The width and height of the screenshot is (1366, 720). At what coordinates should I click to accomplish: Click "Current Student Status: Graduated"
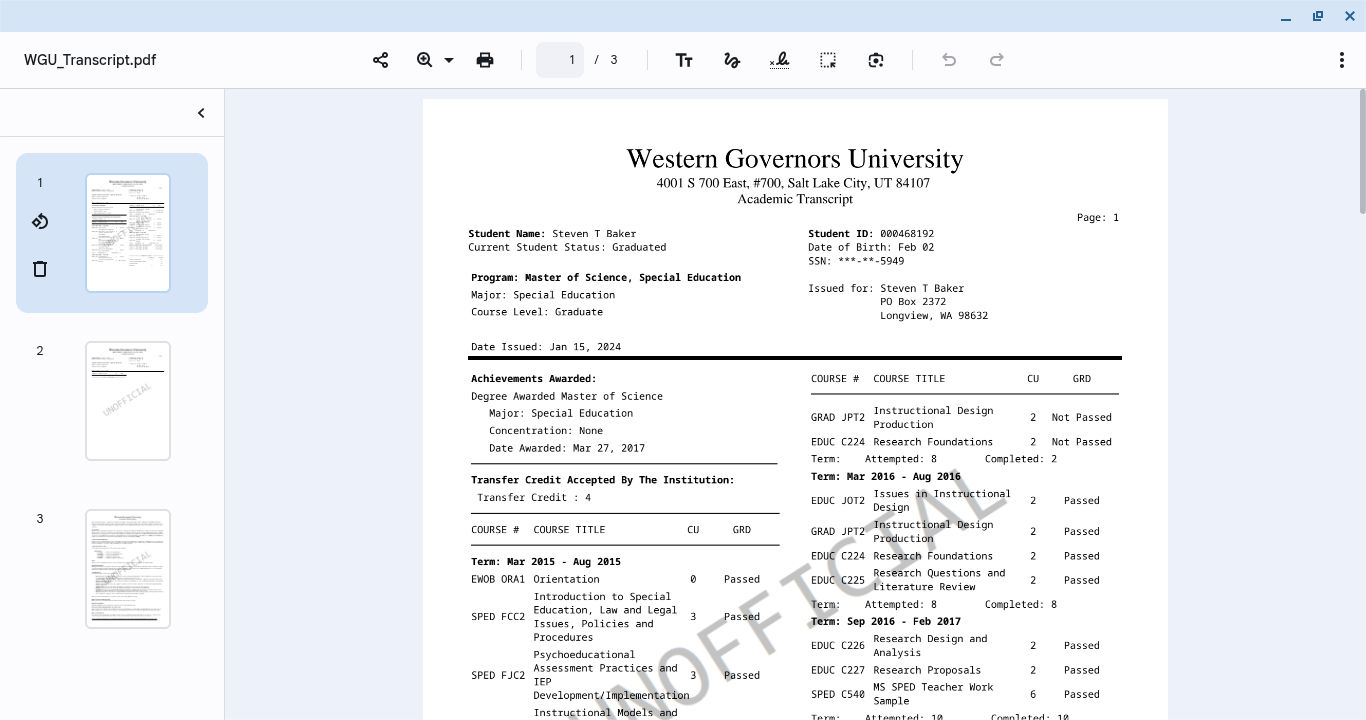(567, 247)
